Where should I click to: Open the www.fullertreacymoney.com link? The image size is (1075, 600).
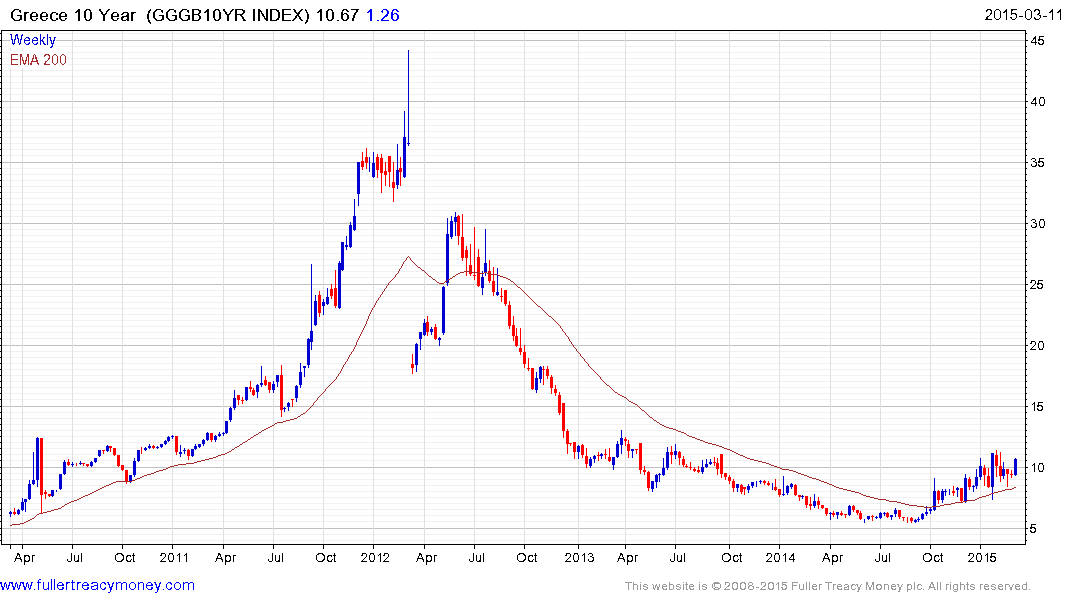(97, 585)
